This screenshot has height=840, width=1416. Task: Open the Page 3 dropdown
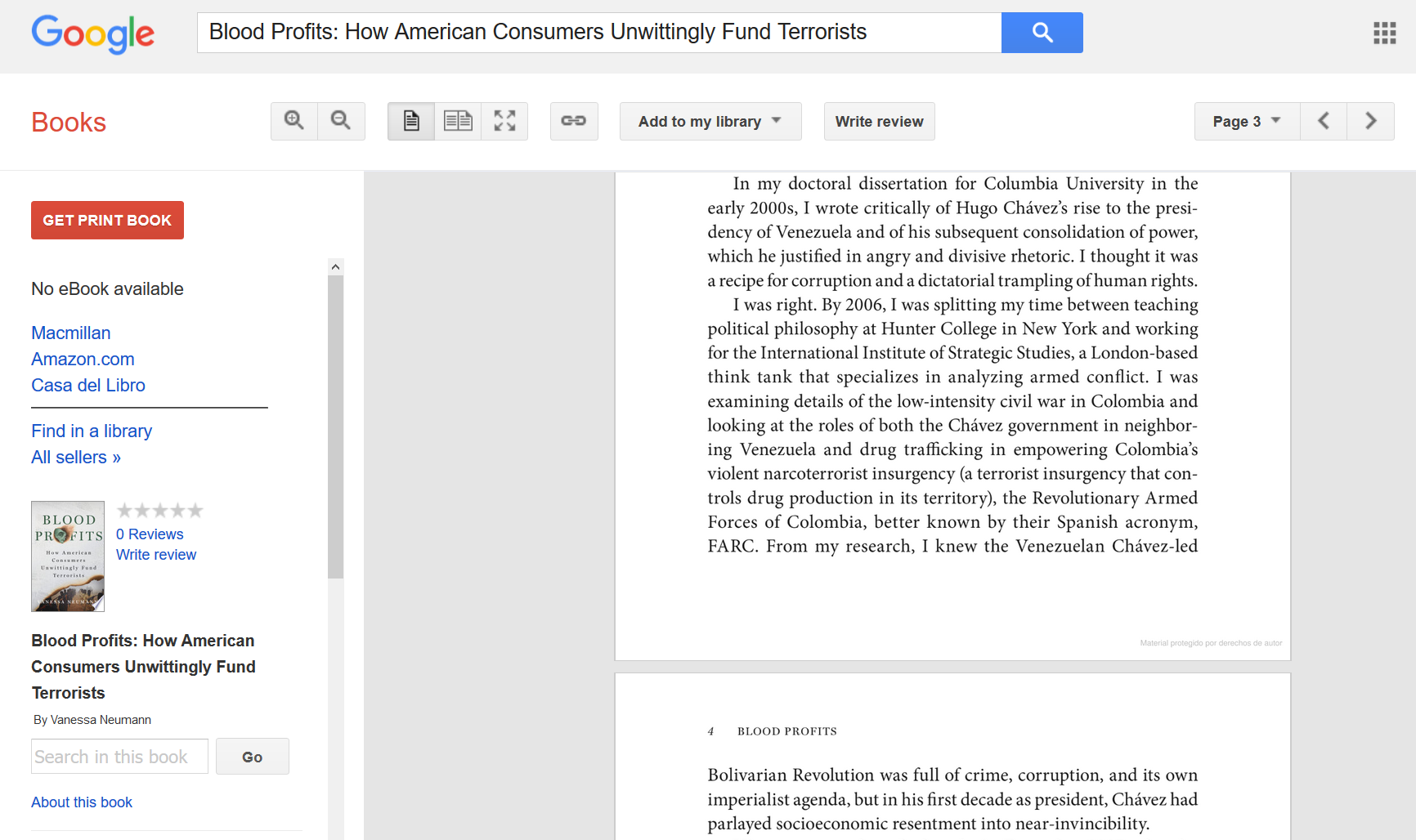[1247, 121]
